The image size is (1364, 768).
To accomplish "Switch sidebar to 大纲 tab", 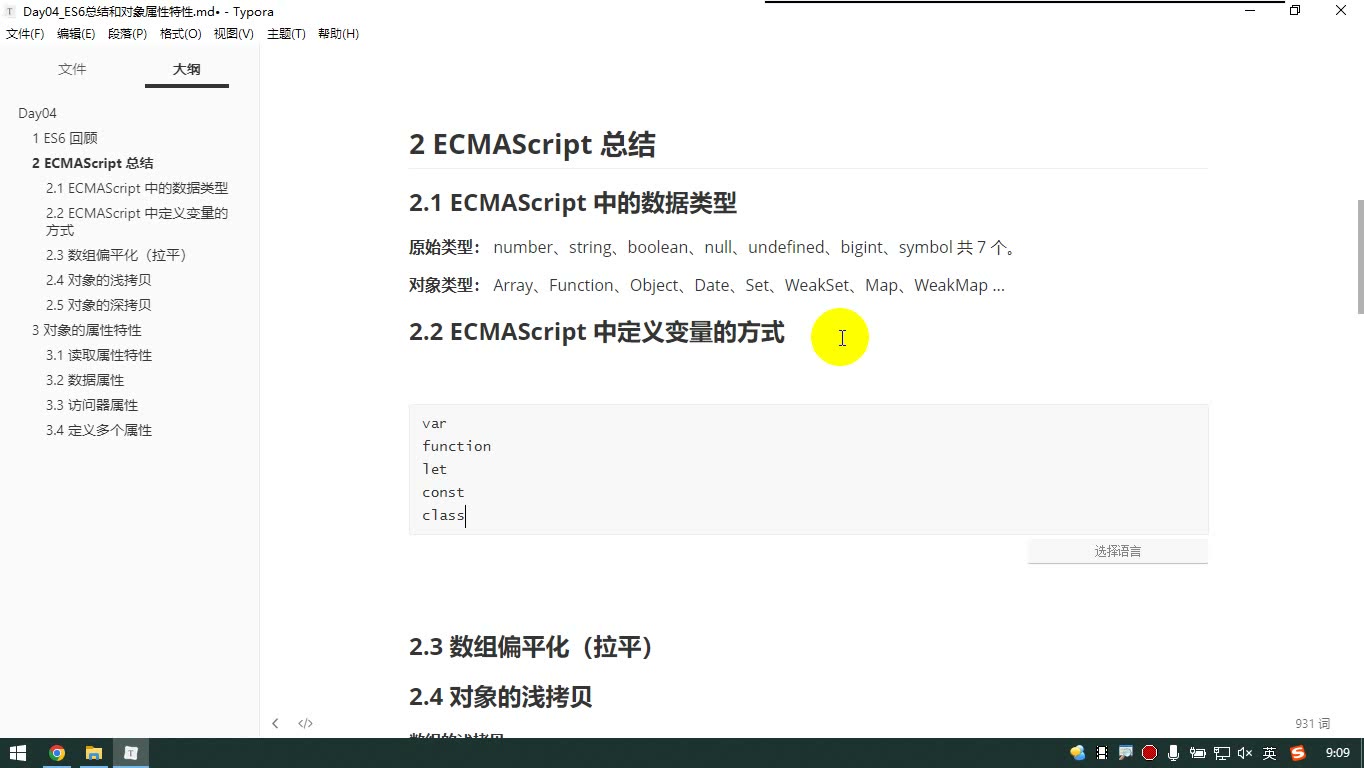I will click(187, 69).
